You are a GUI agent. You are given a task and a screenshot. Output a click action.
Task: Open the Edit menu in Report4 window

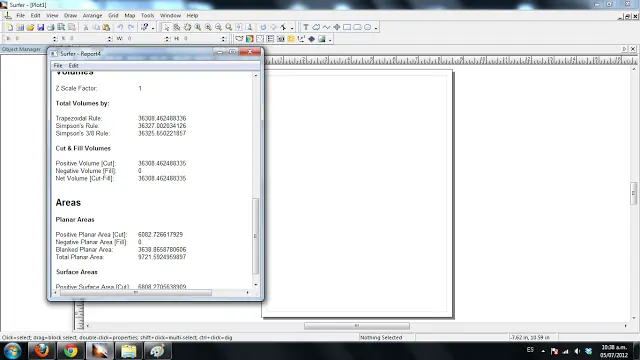tap(73, 66)
